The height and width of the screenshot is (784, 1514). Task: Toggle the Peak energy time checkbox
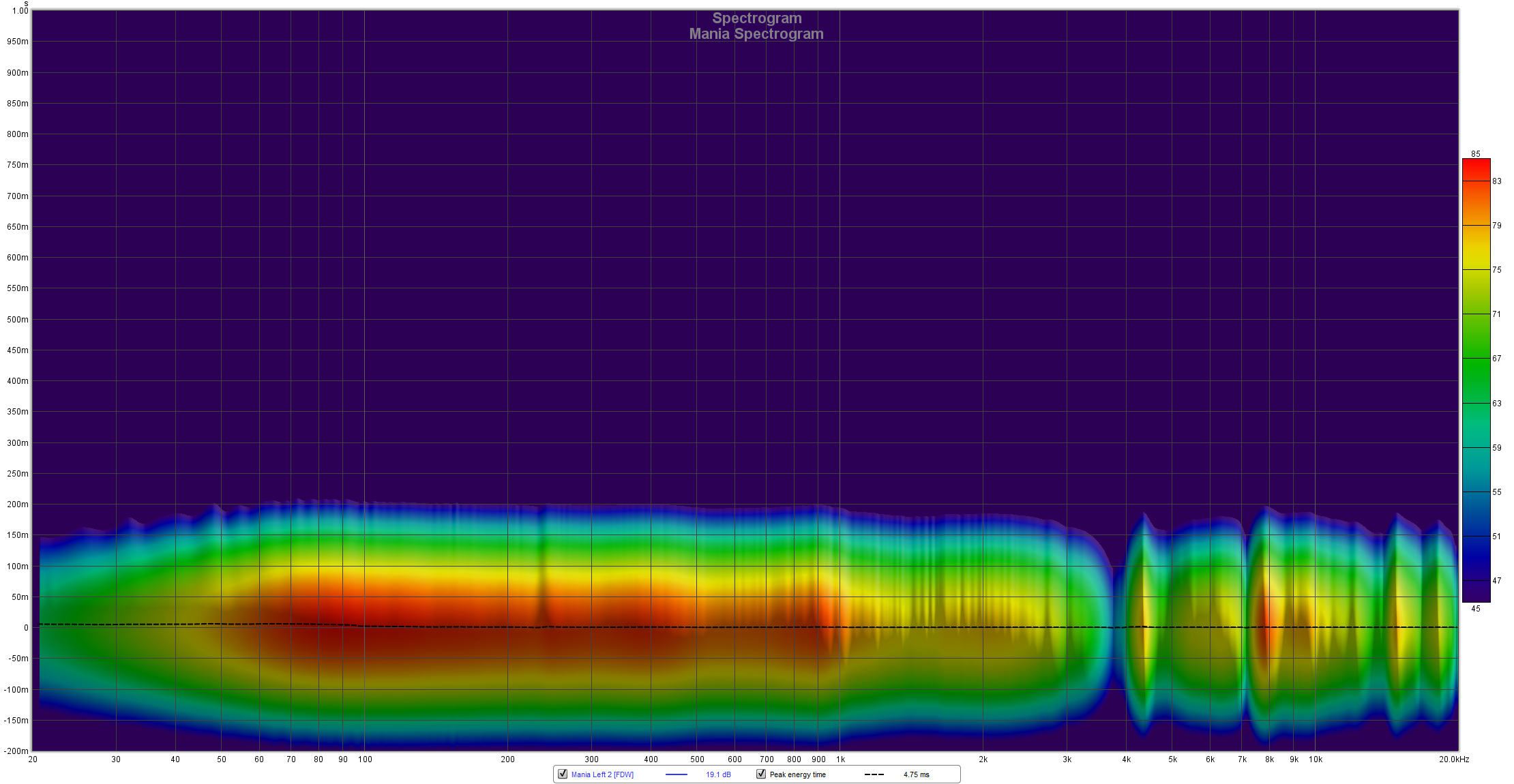761,774
